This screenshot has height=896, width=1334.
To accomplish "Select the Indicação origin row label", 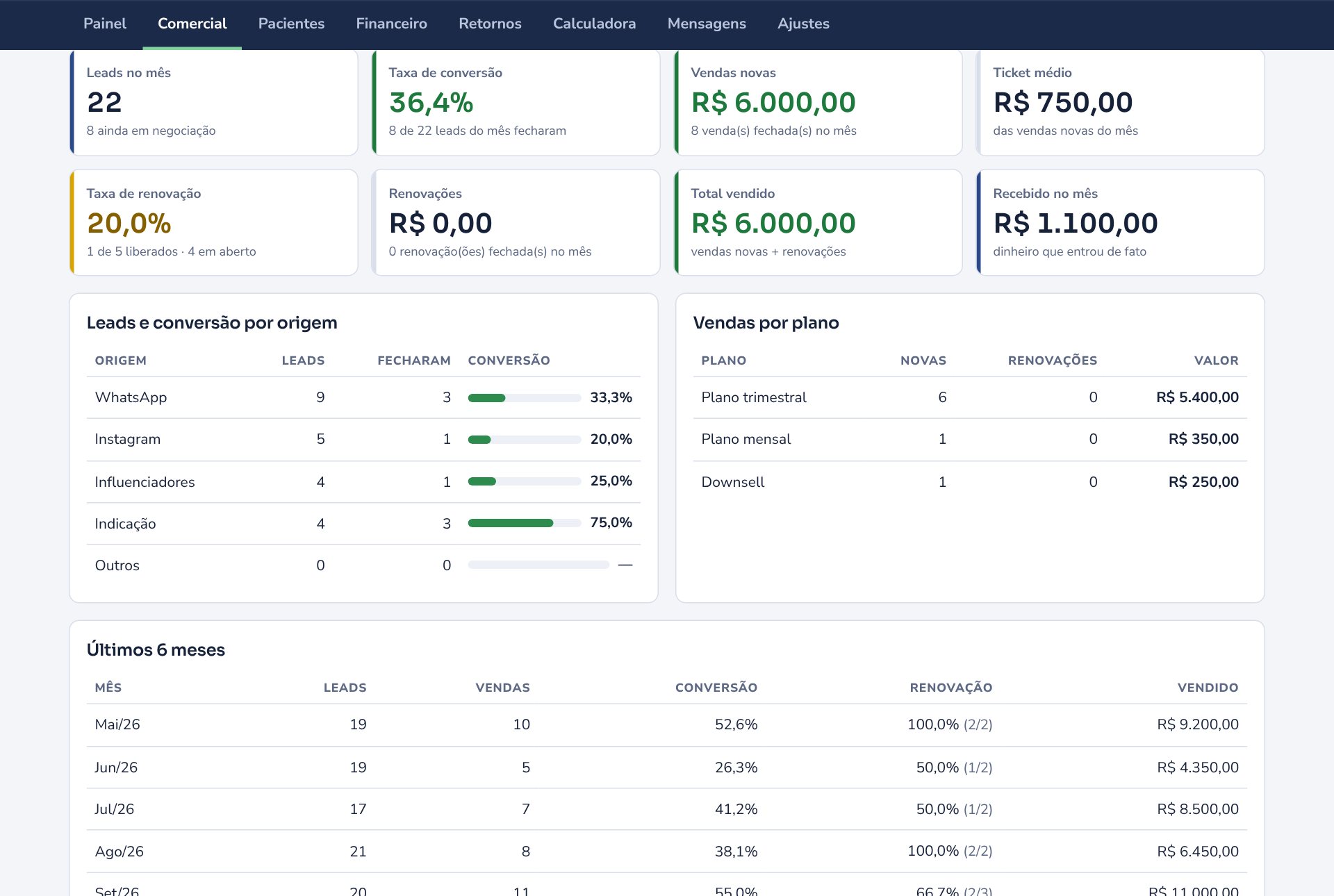I will click(x=125, y=524).
